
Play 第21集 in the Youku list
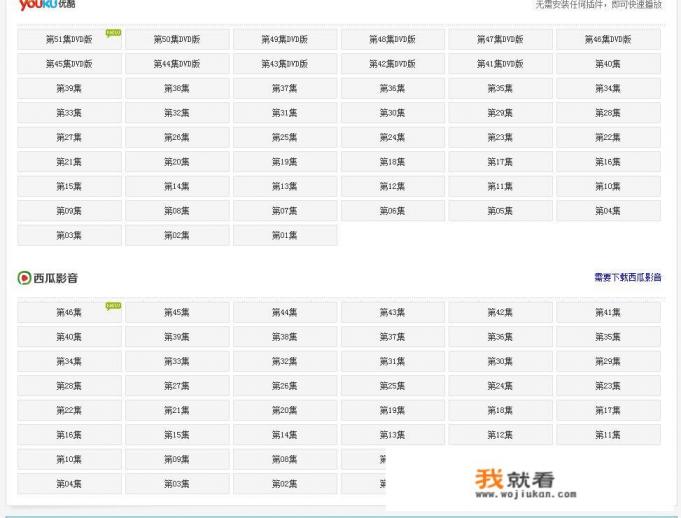tap(69, 162)
